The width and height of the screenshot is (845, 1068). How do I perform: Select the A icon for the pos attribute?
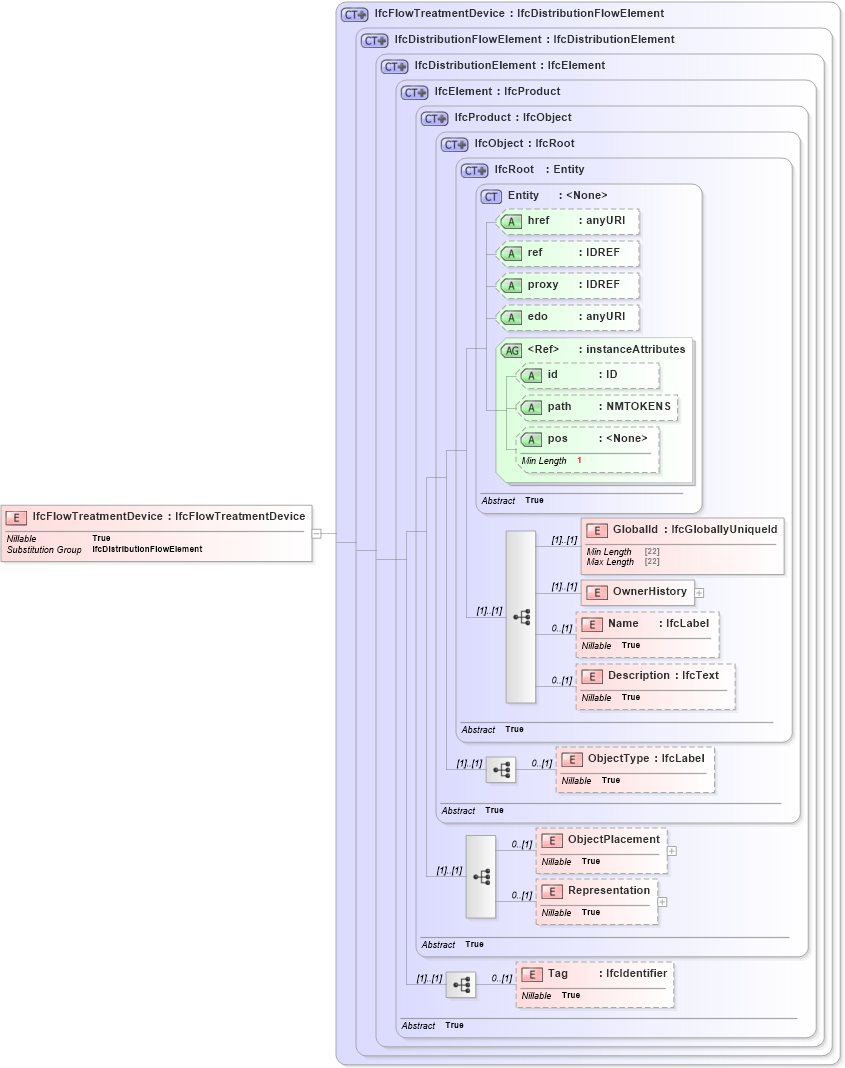[x=532, y=439]
